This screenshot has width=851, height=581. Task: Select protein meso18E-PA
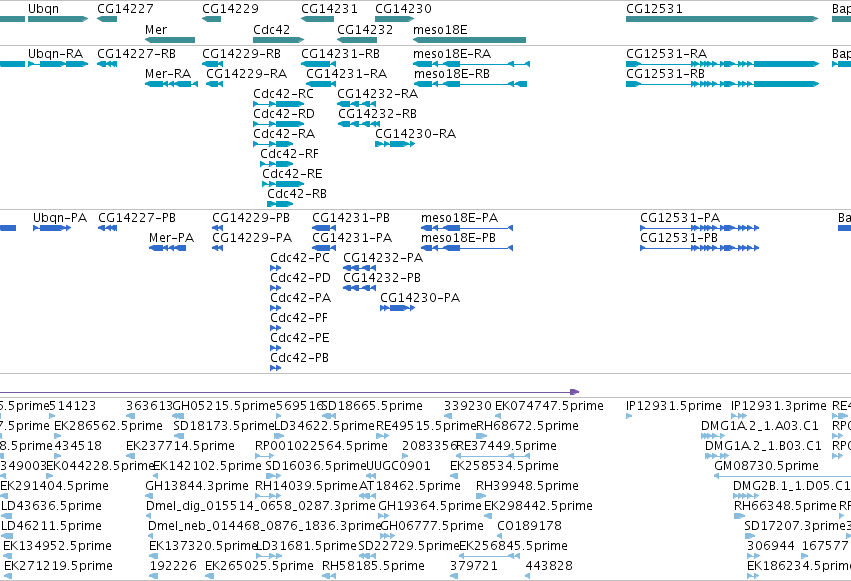pos(459,218)
